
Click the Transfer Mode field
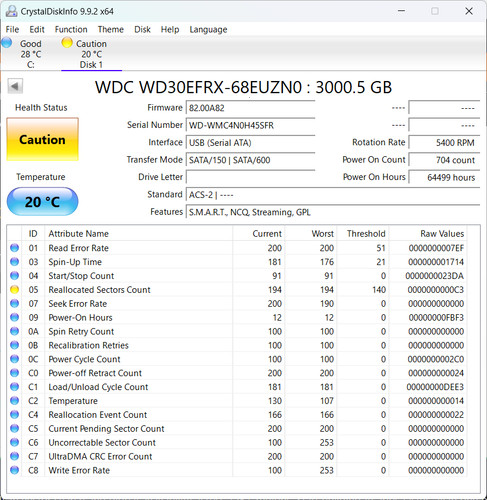[250, 160]
